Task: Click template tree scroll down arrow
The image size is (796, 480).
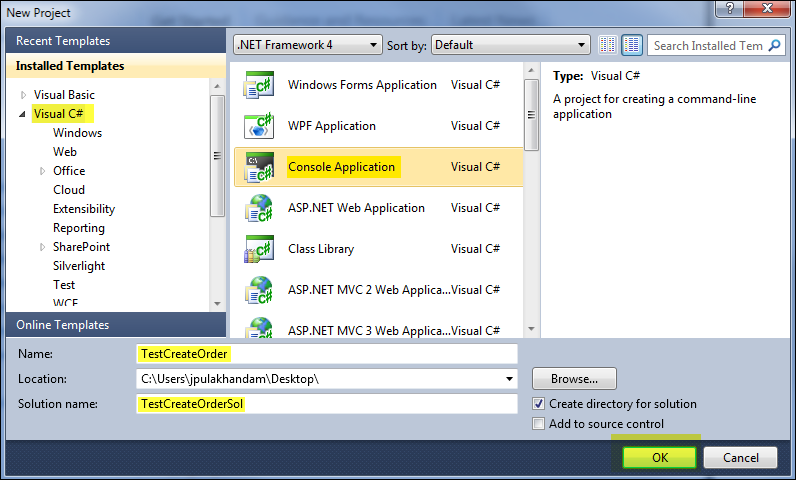Action: [217, 303]
